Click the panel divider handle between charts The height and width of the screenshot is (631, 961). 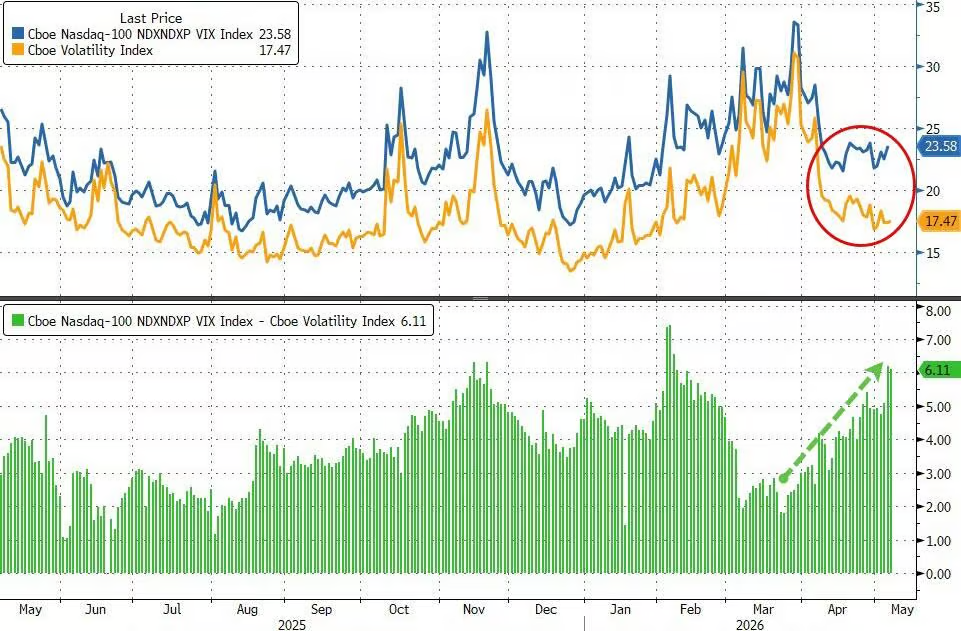[x=480, y=299]
